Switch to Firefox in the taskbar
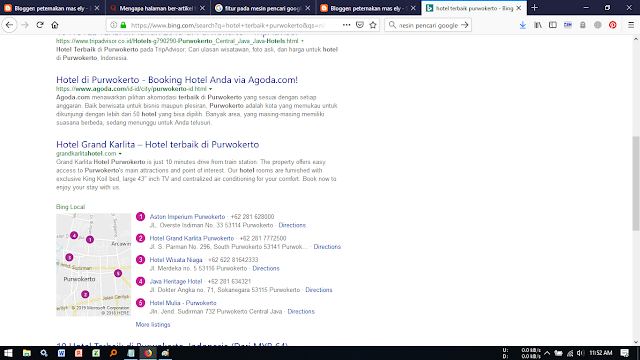This screenshot has width=640, height=360. [148, 353]
